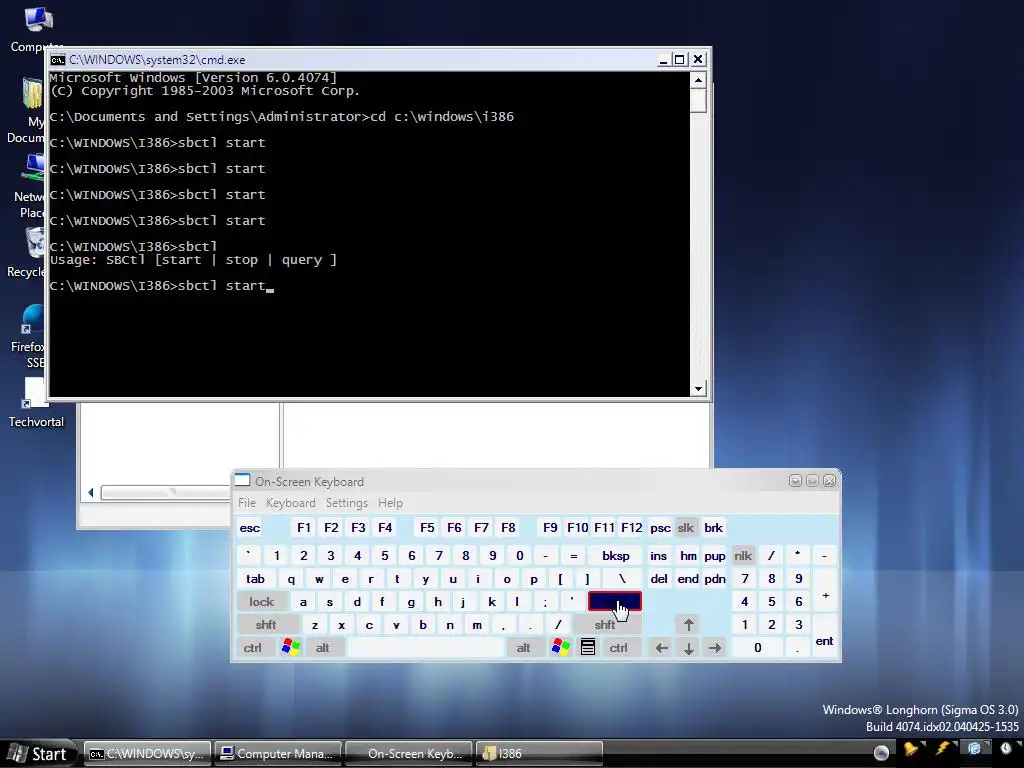The image size is (1024, 768).
Task: Click the F12 key on On-Screen Keyboard
Action: (x=632, y=528)
